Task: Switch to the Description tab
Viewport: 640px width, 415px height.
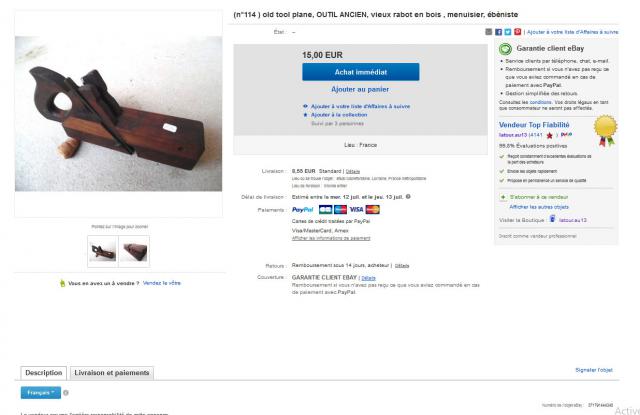Action: 44,373
